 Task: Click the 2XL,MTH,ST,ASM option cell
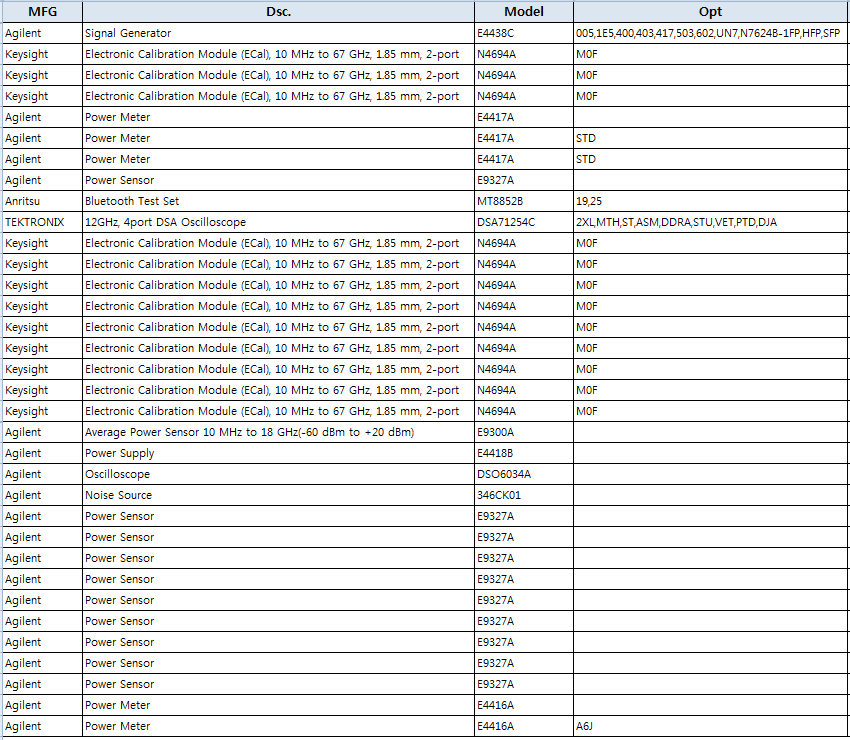click(711, 222)
